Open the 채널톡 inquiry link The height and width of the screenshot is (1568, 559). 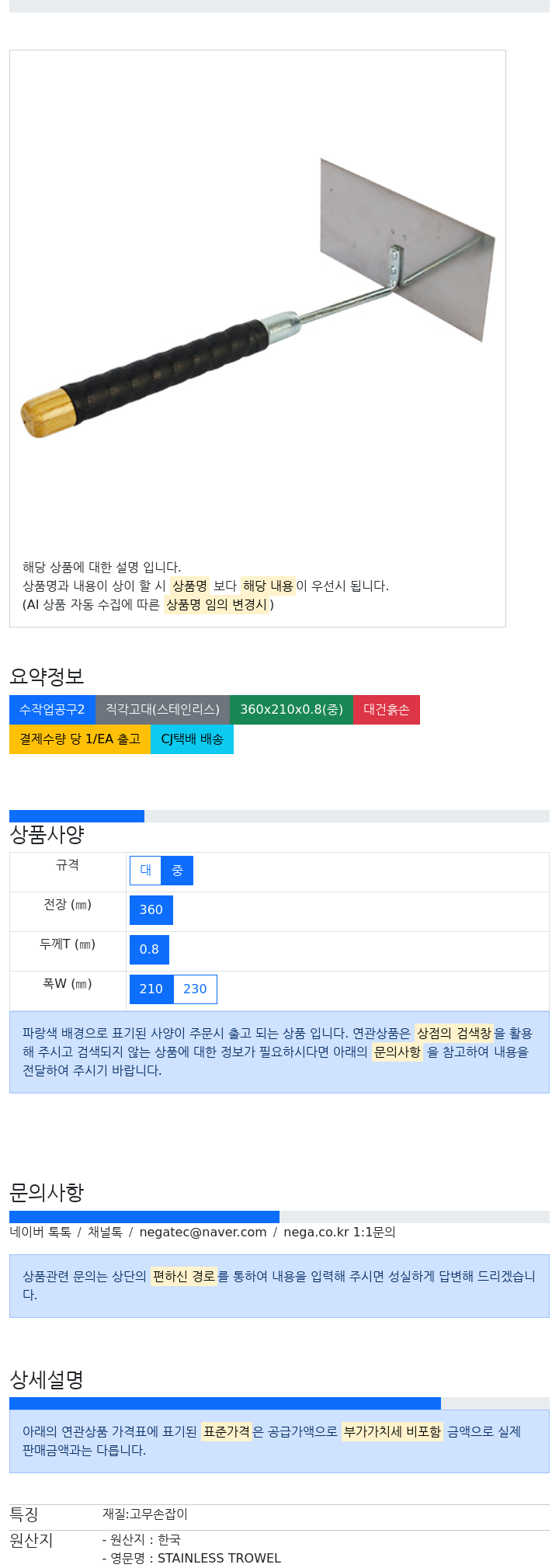point(105,1232)
